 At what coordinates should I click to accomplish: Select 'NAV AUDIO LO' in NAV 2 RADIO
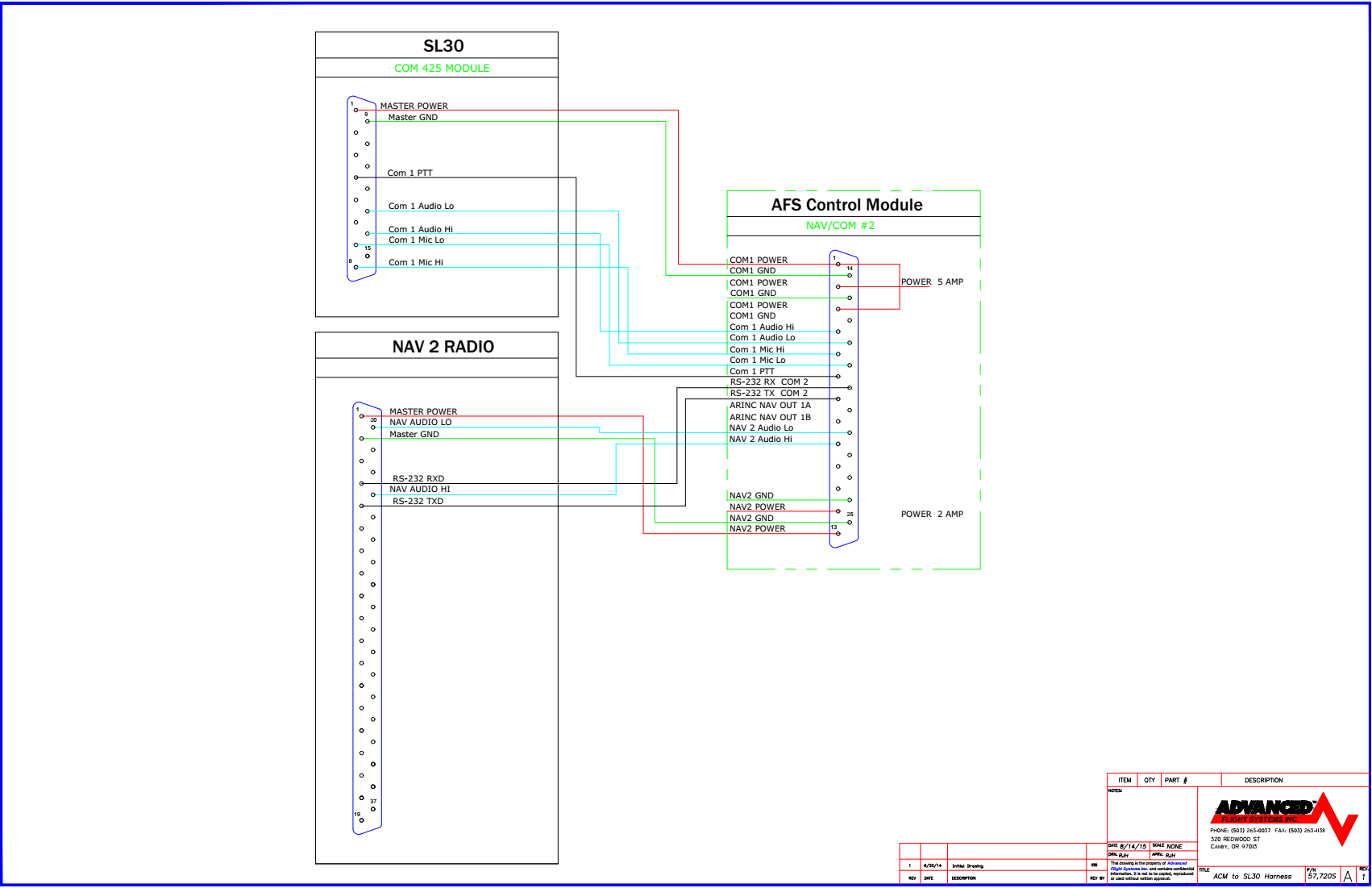click(x=420, y=422)
